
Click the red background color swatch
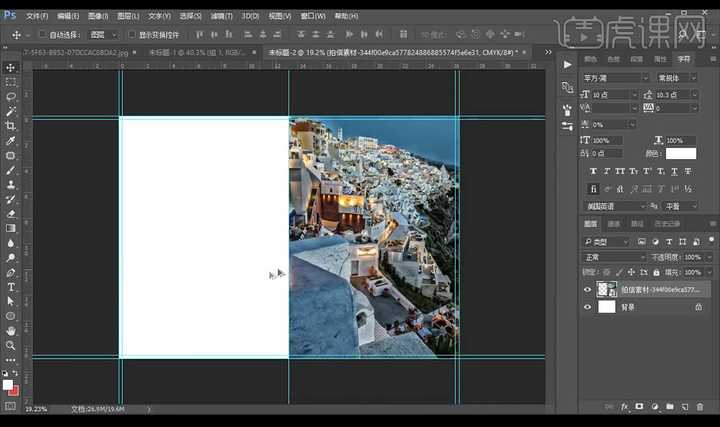tap(15, 392)
